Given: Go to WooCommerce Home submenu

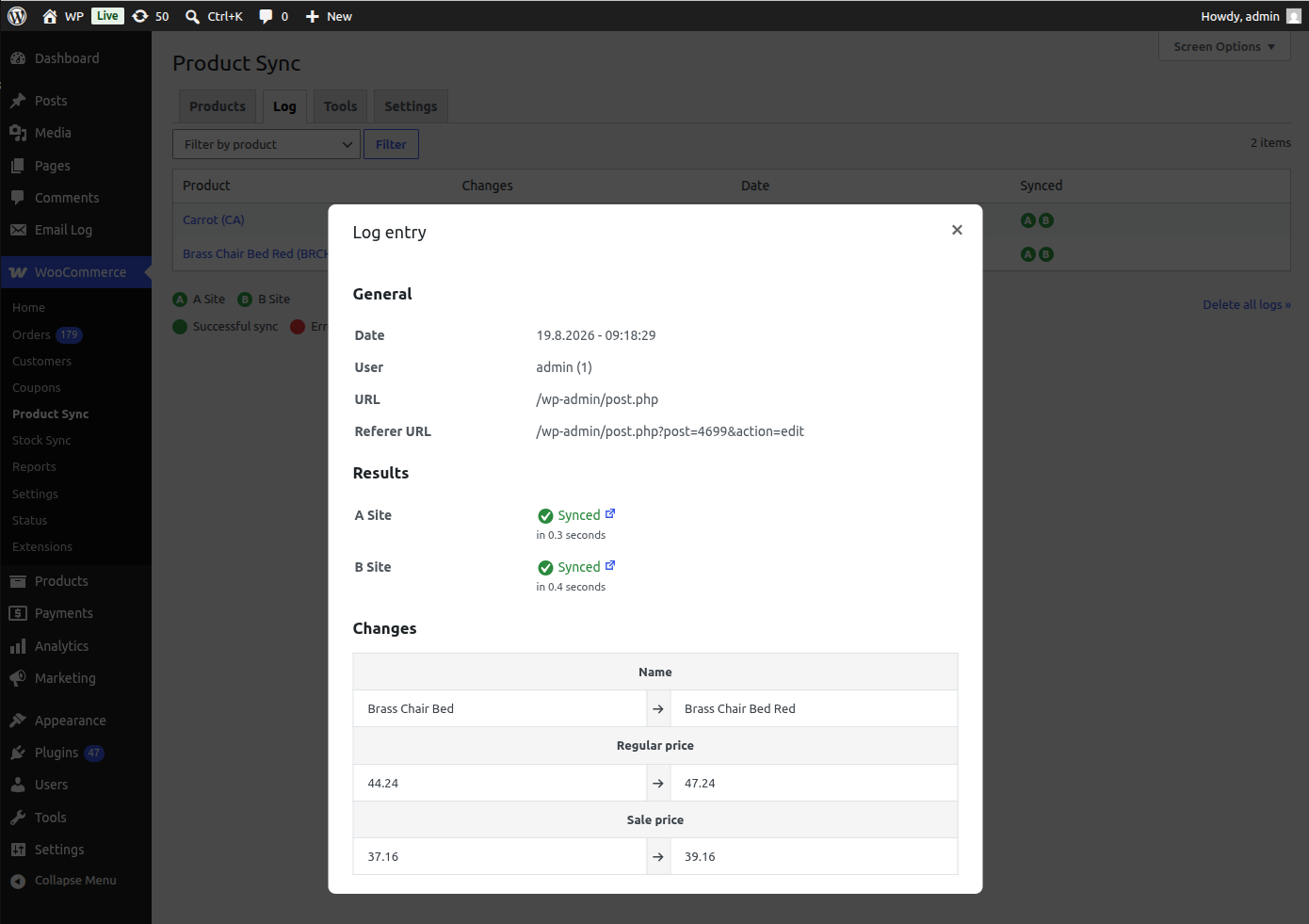Looking at the screenshot, I should click(x=29, y=308).
